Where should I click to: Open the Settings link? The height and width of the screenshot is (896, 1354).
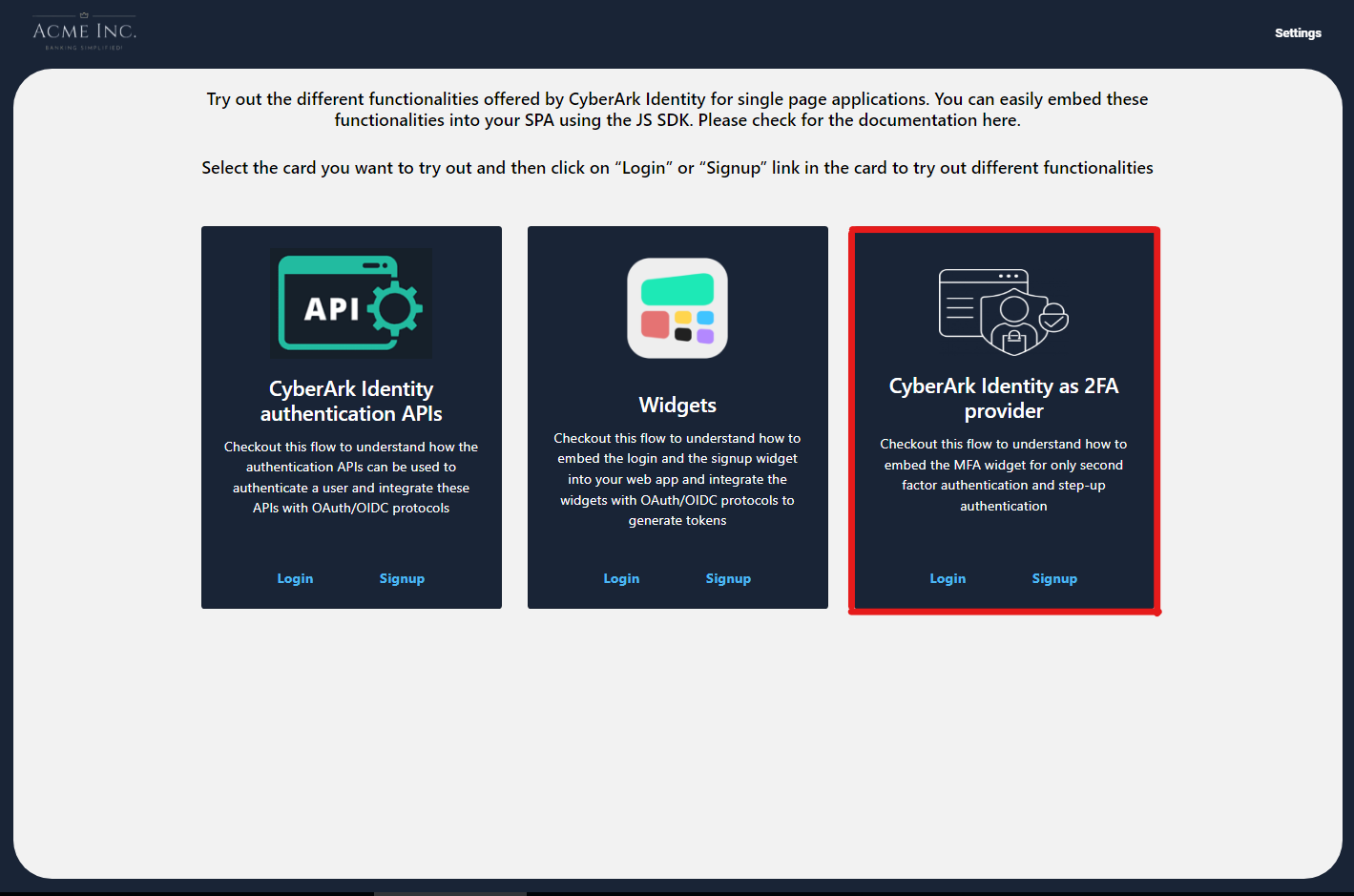click(x=1298, y=33)
